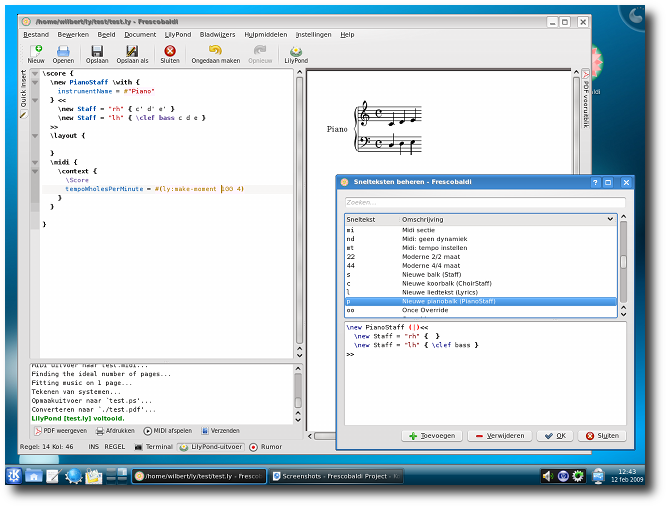Screen dimensions: 666x506
Task: Select 'Moderne 4/4 maat' row
Action: 481,266
